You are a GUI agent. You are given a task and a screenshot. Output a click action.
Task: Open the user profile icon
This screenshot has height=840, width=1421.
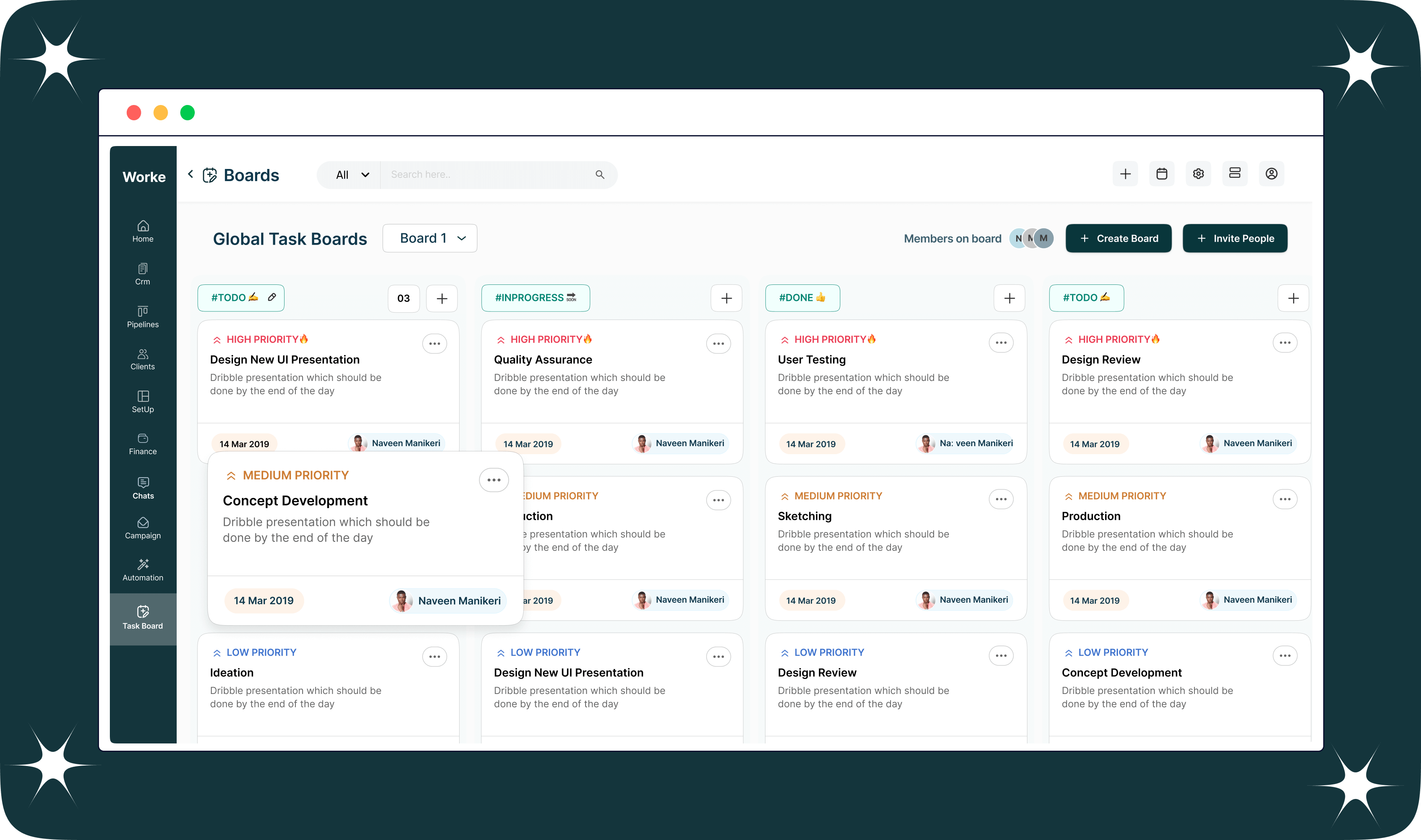coord(1272,174)
